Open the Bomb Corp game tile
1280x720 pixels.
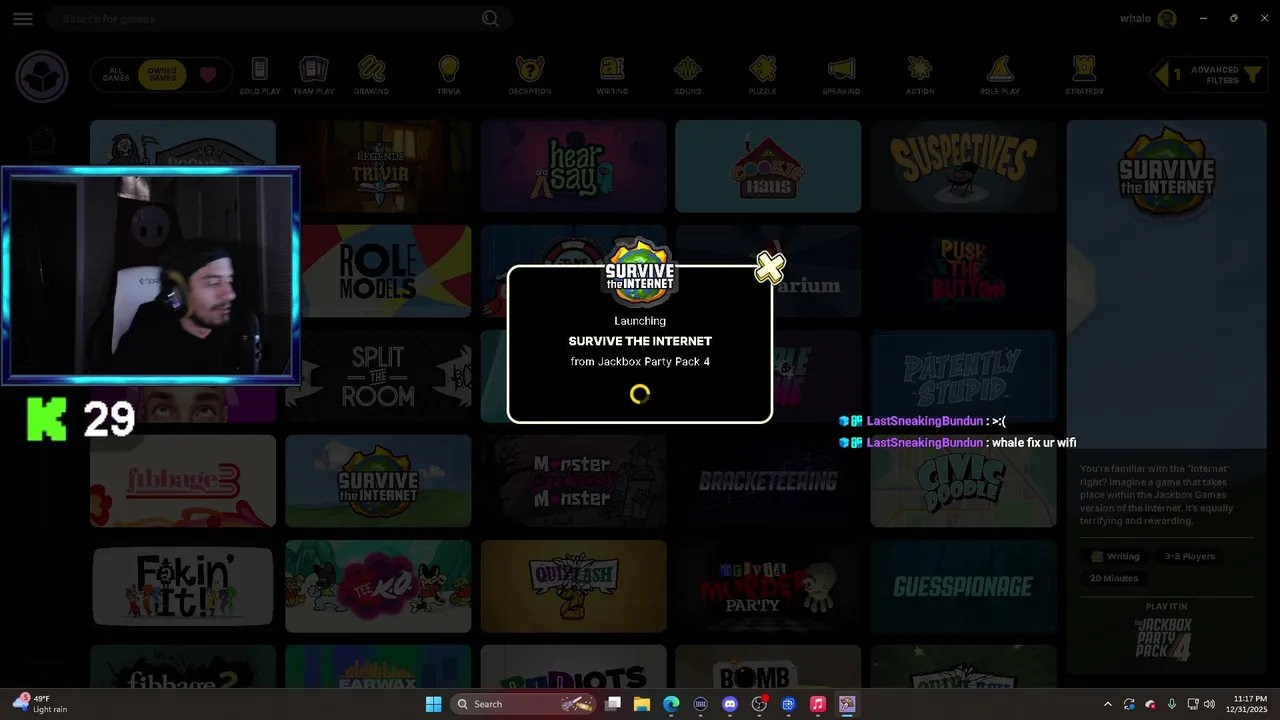pyautogui.click(x=768, y=666)
